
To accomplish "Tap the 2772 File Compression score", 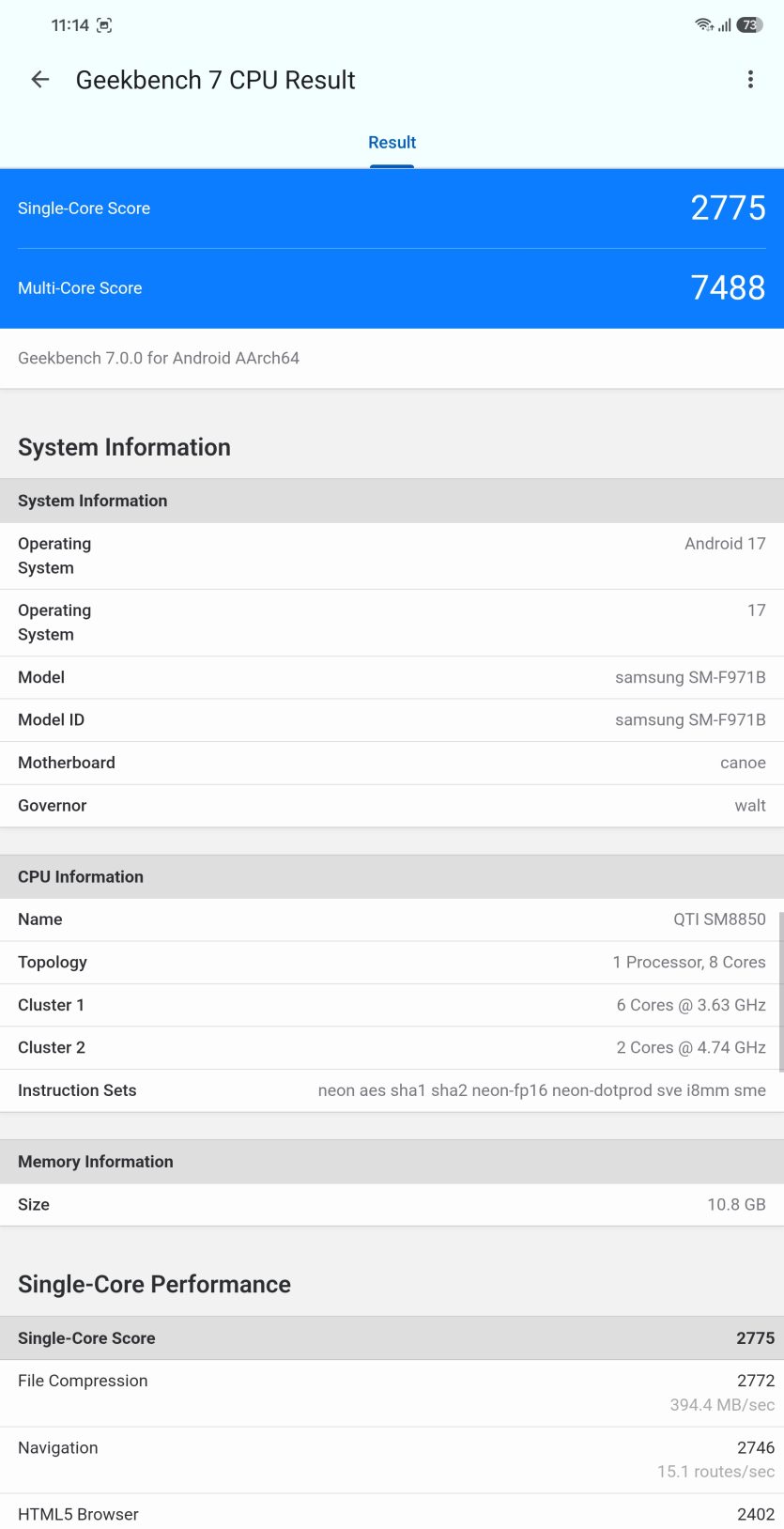I will 756,1381.
